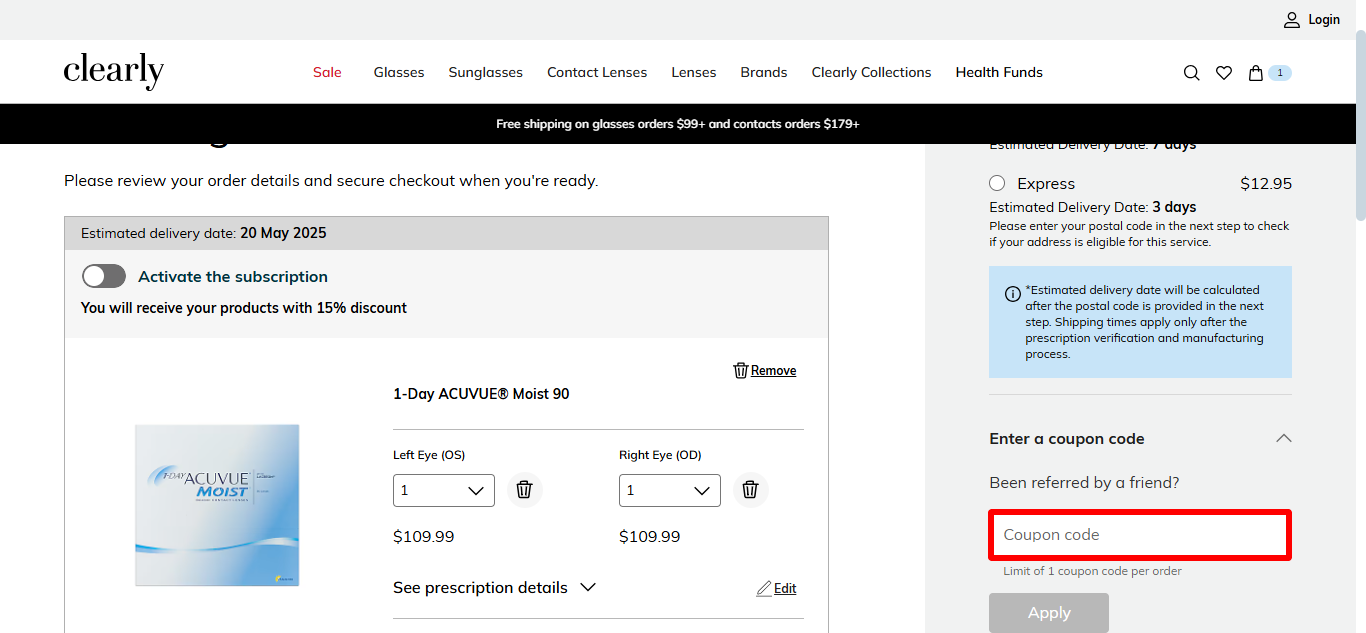Click the Apply coupon button

point(1049,613)
